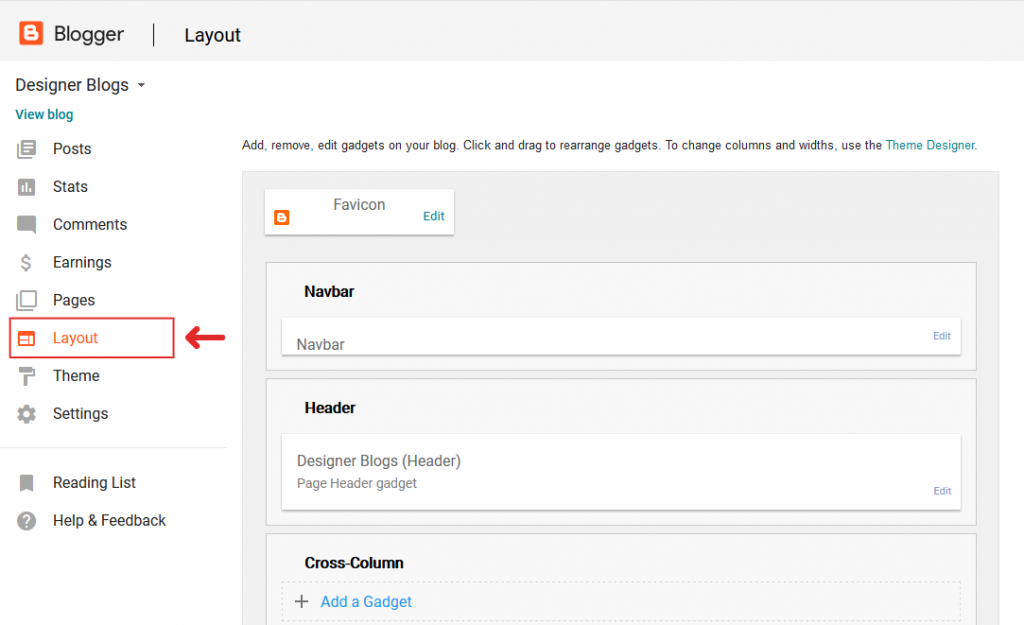1024x625 pixels.
Task: Edit the Favicon gadget
Action: pos(433,215)
